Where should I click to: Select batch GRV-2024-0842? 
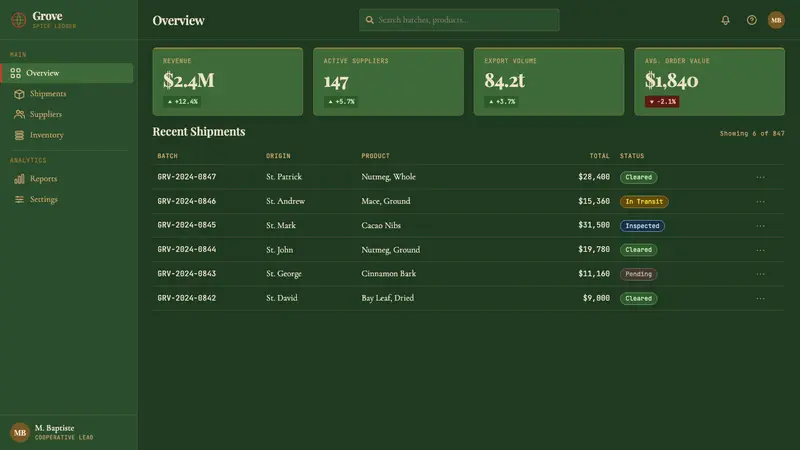coord(187,298)
